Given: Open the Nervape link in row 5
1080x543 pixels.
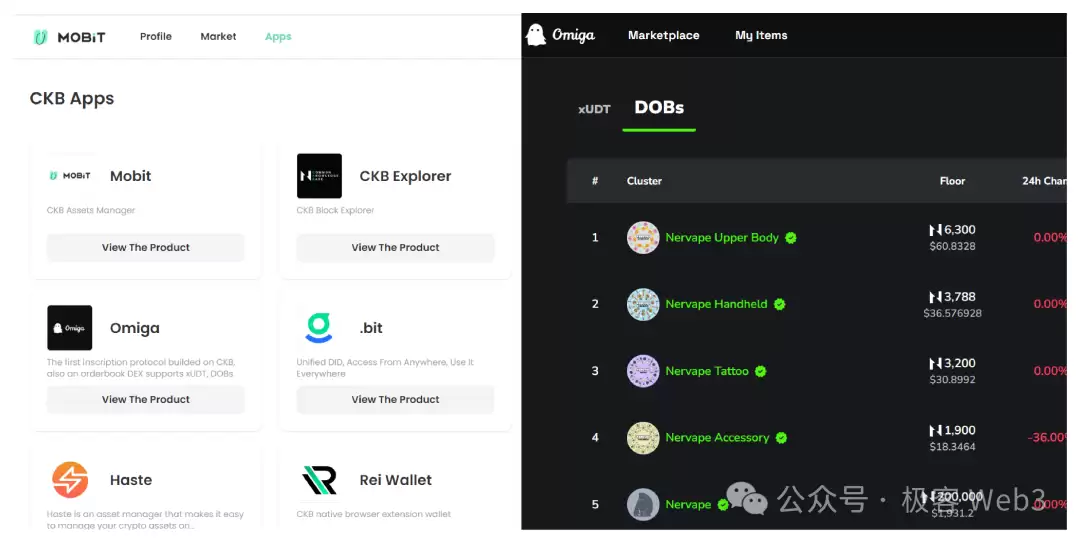Looking at the screenshot, I should click(688, 504).
